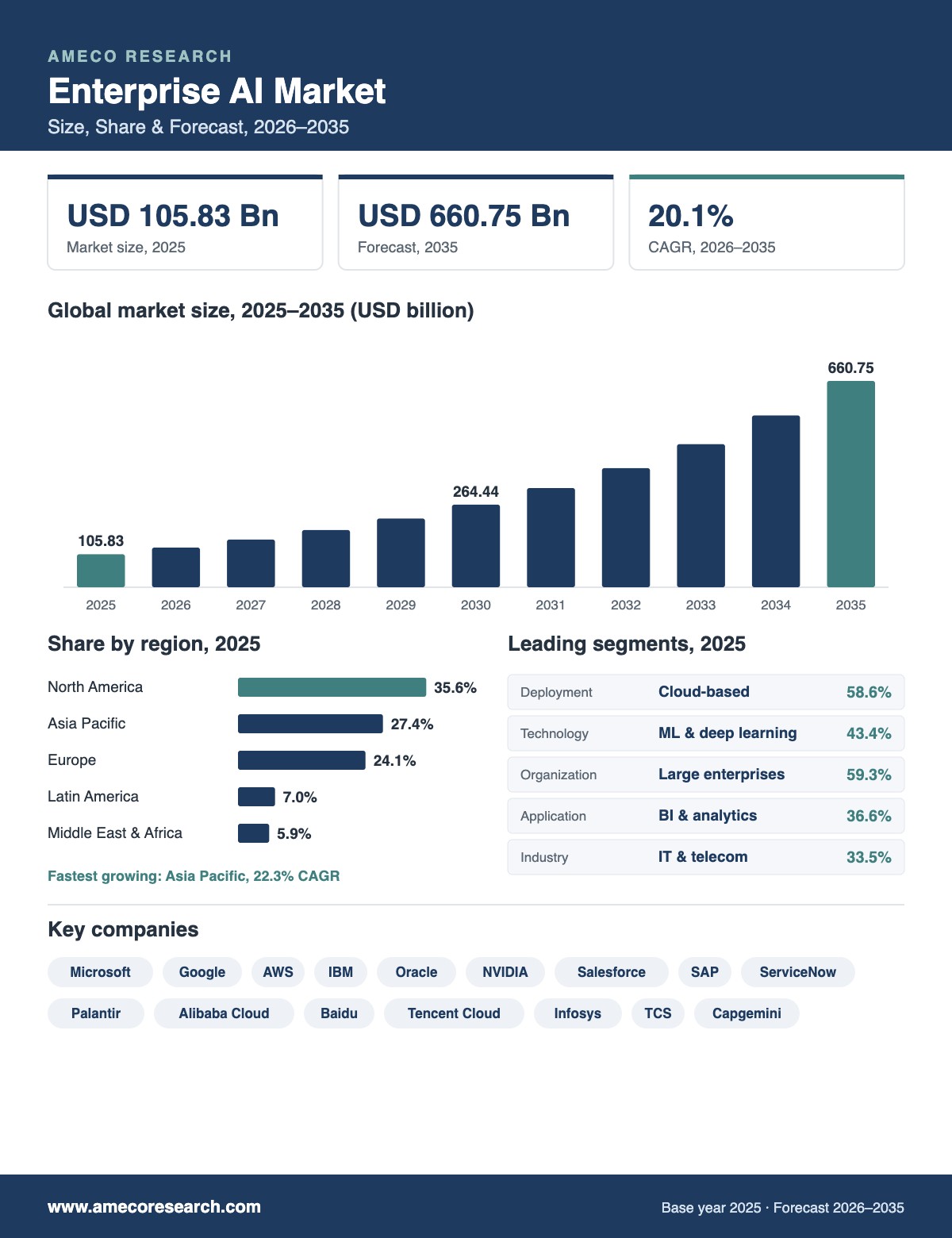The height and width of the screenshot is (1238, 952).
Task: Click the 660.75 value label above the 2035 bar
Action: [x=850, y=367]
